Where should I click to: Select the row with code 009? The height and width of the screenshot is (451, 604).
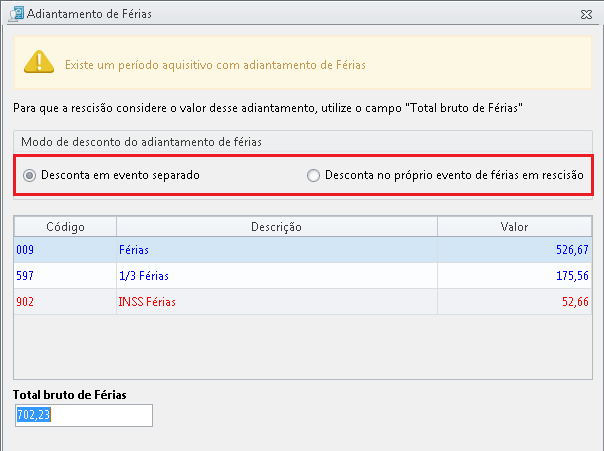pos(303,250)
